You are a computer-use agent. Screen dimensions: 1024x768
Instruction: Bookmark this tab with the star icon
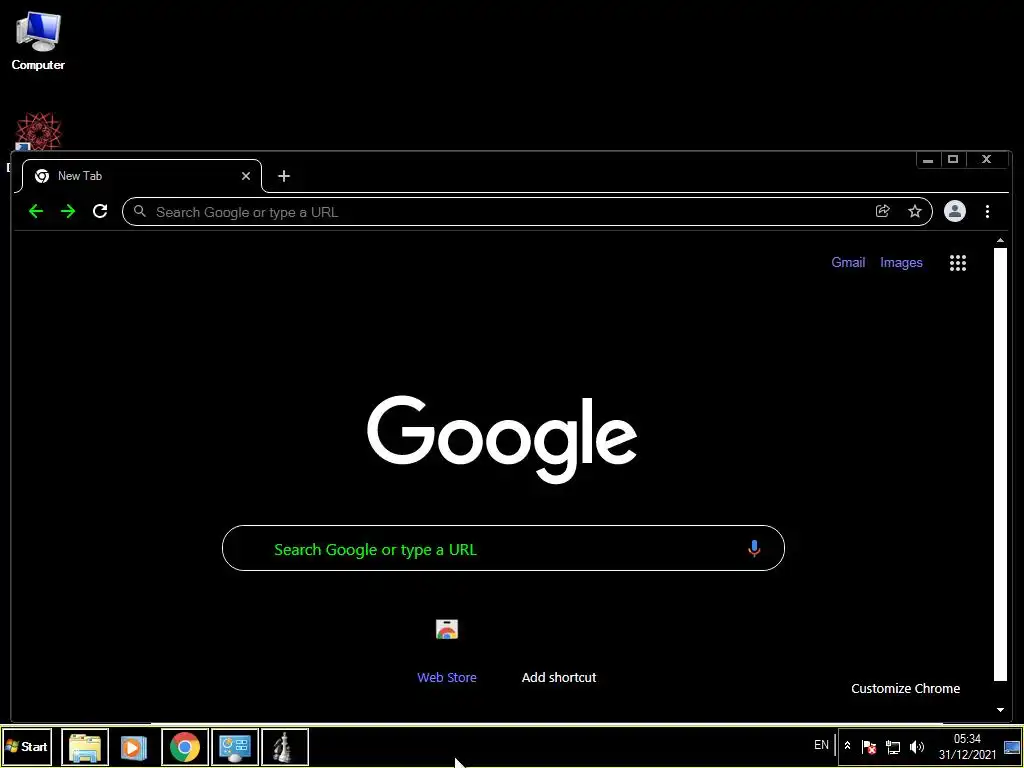tap(915, 211)
